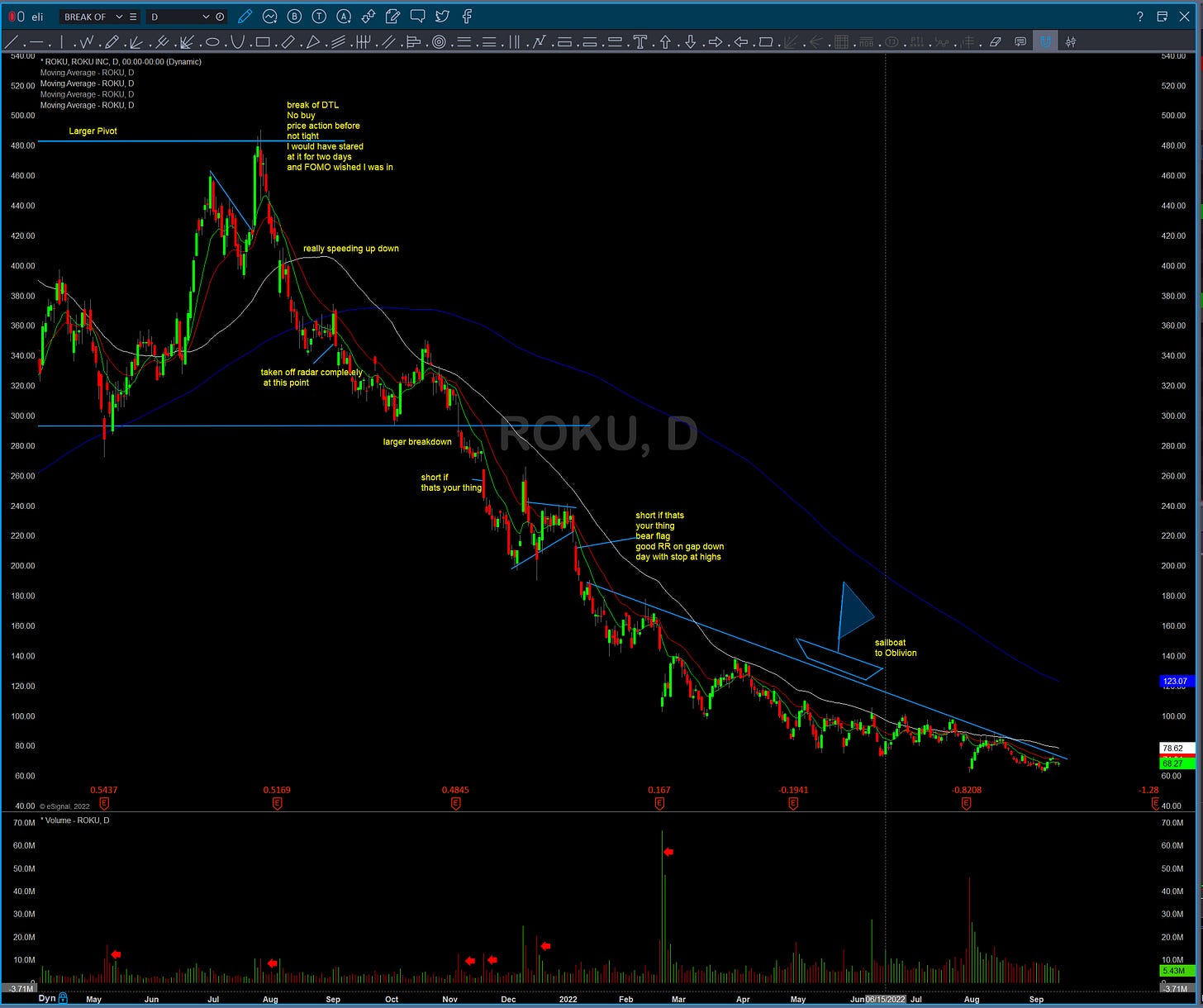Image resolution: width=1203 pixels, height=1008 pixels.
Task: Open the edit notes icon
Action: 393,16
